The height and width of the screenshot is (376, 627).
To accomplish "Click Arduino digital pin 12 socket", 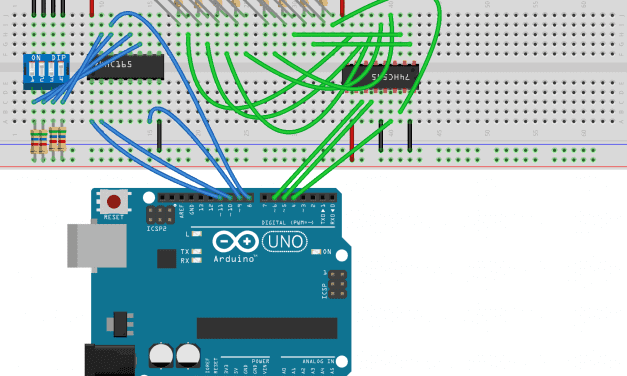I will (211, 198).
